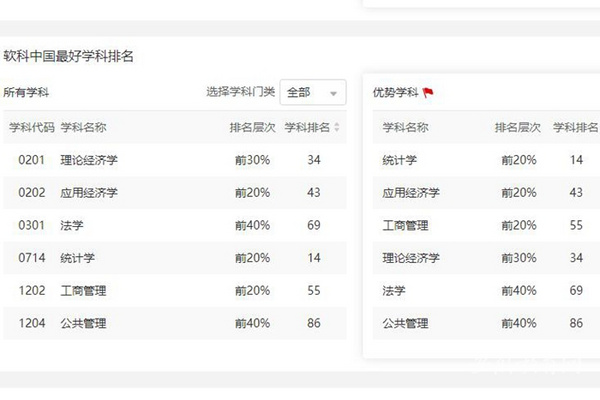
Task: Open the 全部 subject category dropdown
Action: point(313,92)
